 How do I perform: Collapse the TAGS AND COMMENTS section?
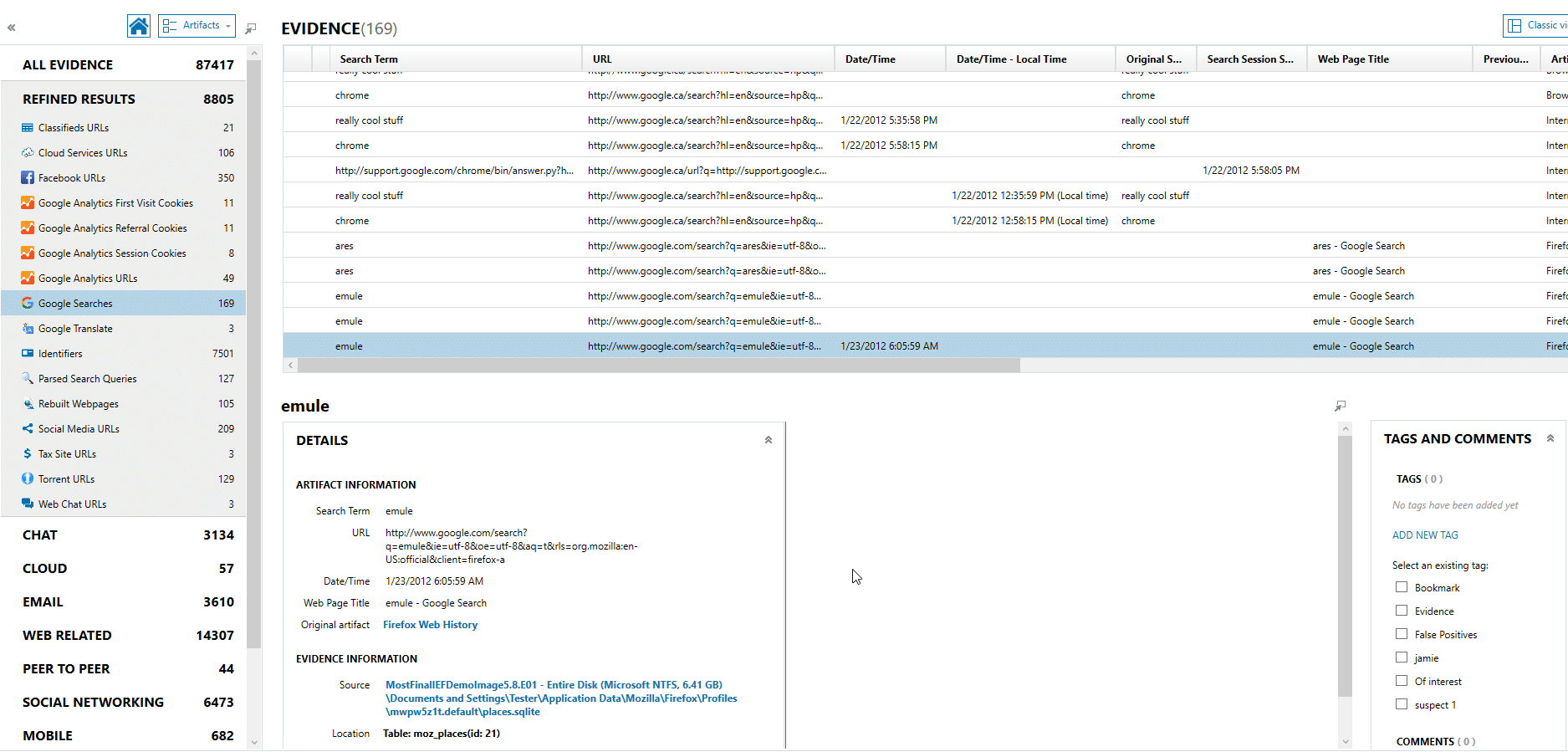coord(1550,438)
